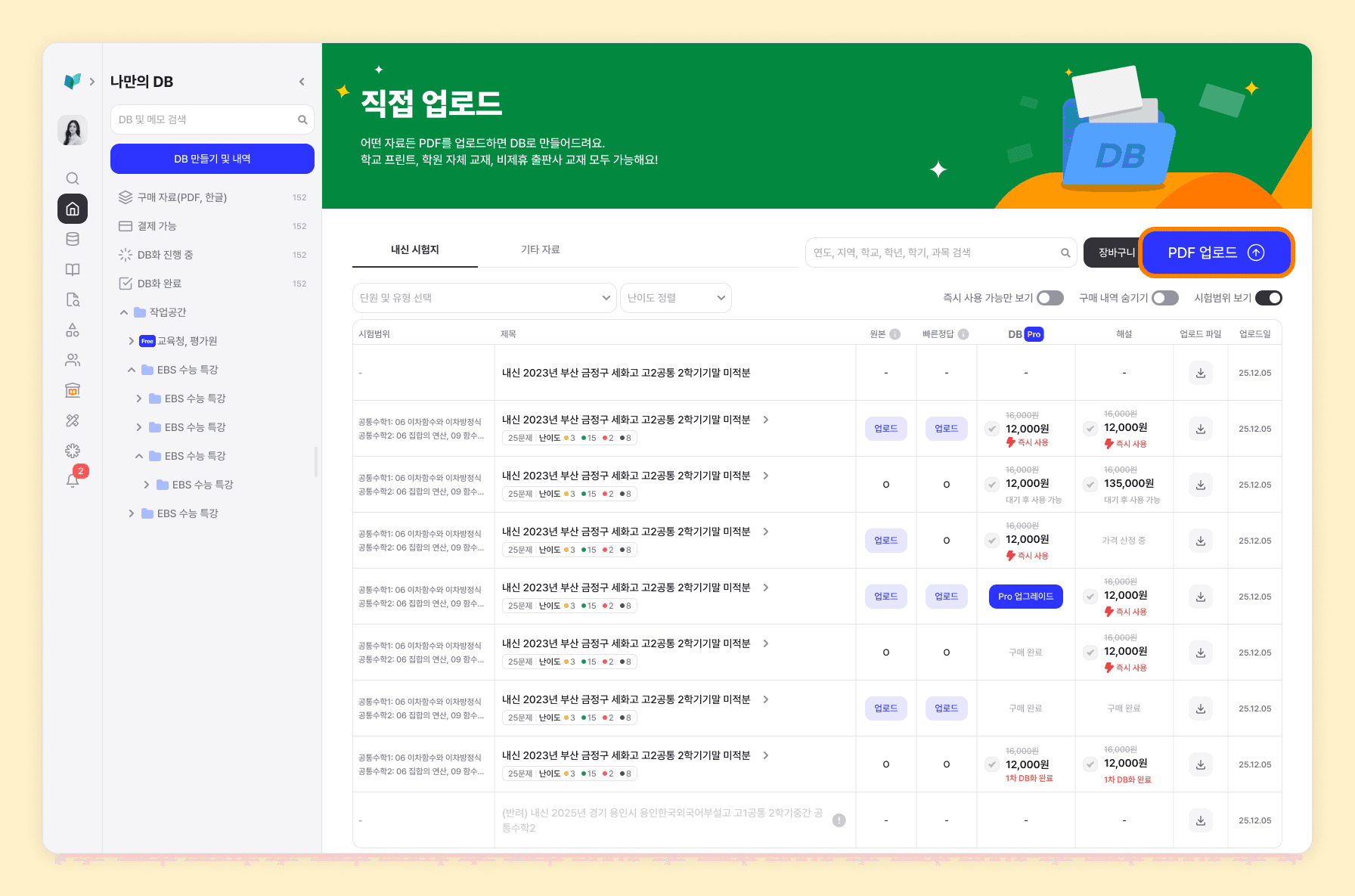Click the Pro 업그레이드 button
The width and height of the screenshot is (1355, 896).
[1026, 597]
